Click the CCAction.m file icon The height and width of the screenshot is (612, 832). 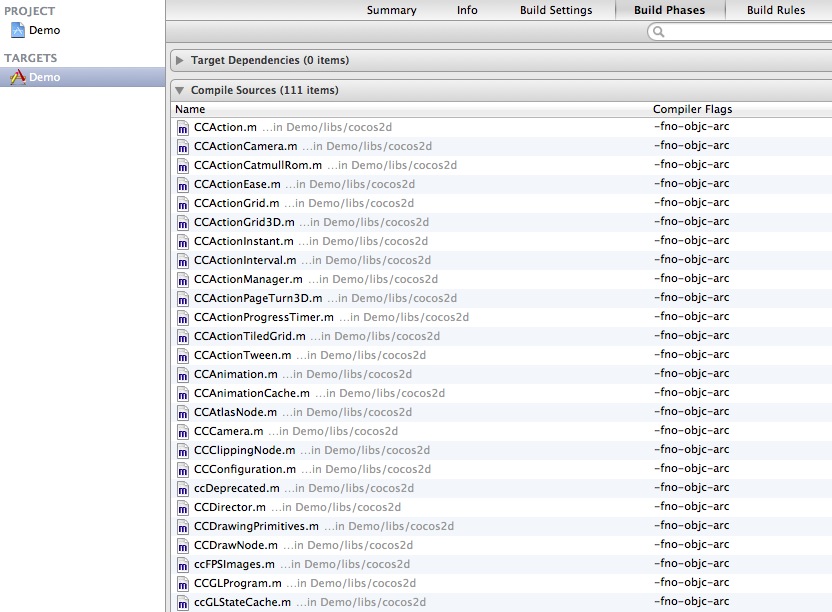183,128
